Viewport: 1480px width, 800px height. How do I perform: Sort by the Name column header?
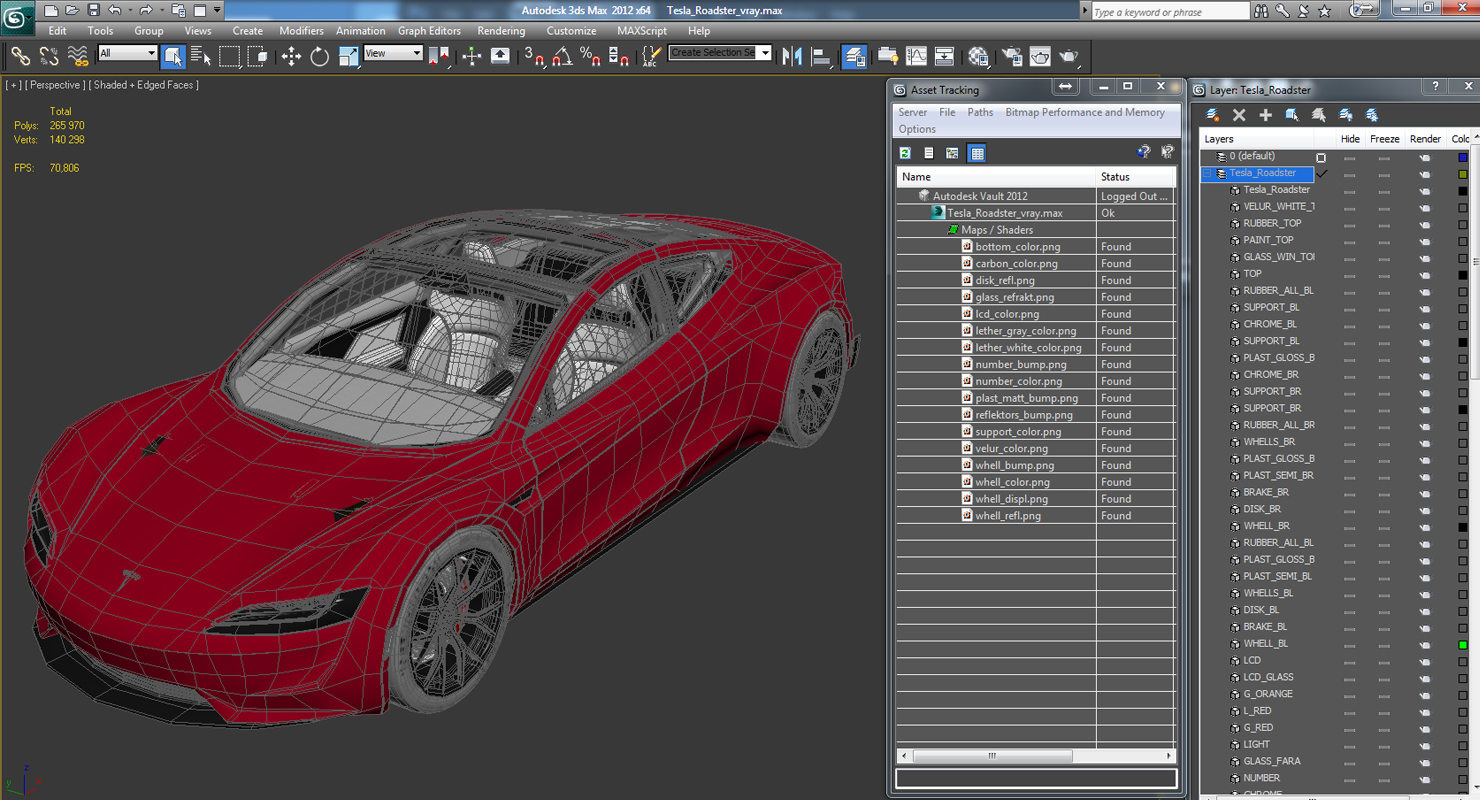pyautogui.click(x=996, y=177)
